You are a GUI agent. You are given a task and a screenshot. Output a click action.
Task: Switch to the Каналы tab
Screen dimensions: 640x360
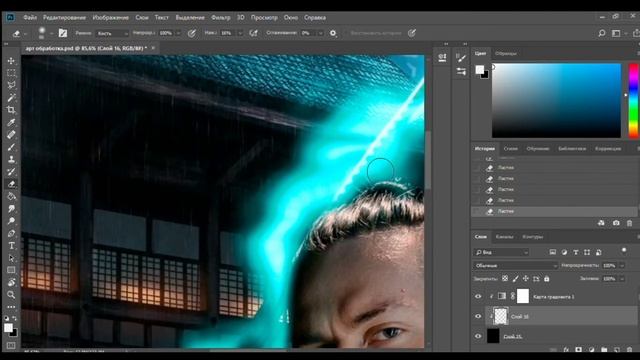pos(504,237)
